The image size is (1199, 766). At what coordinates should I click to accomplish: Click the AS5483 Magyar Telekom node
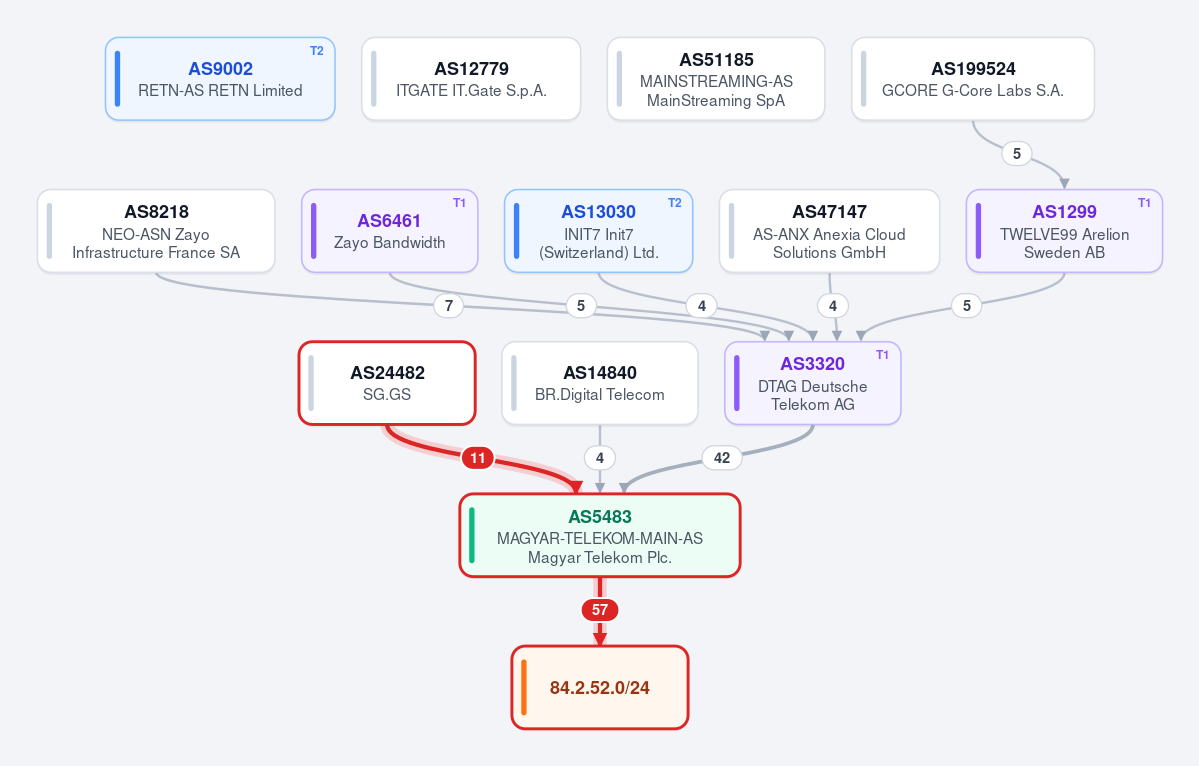[600, 535]
